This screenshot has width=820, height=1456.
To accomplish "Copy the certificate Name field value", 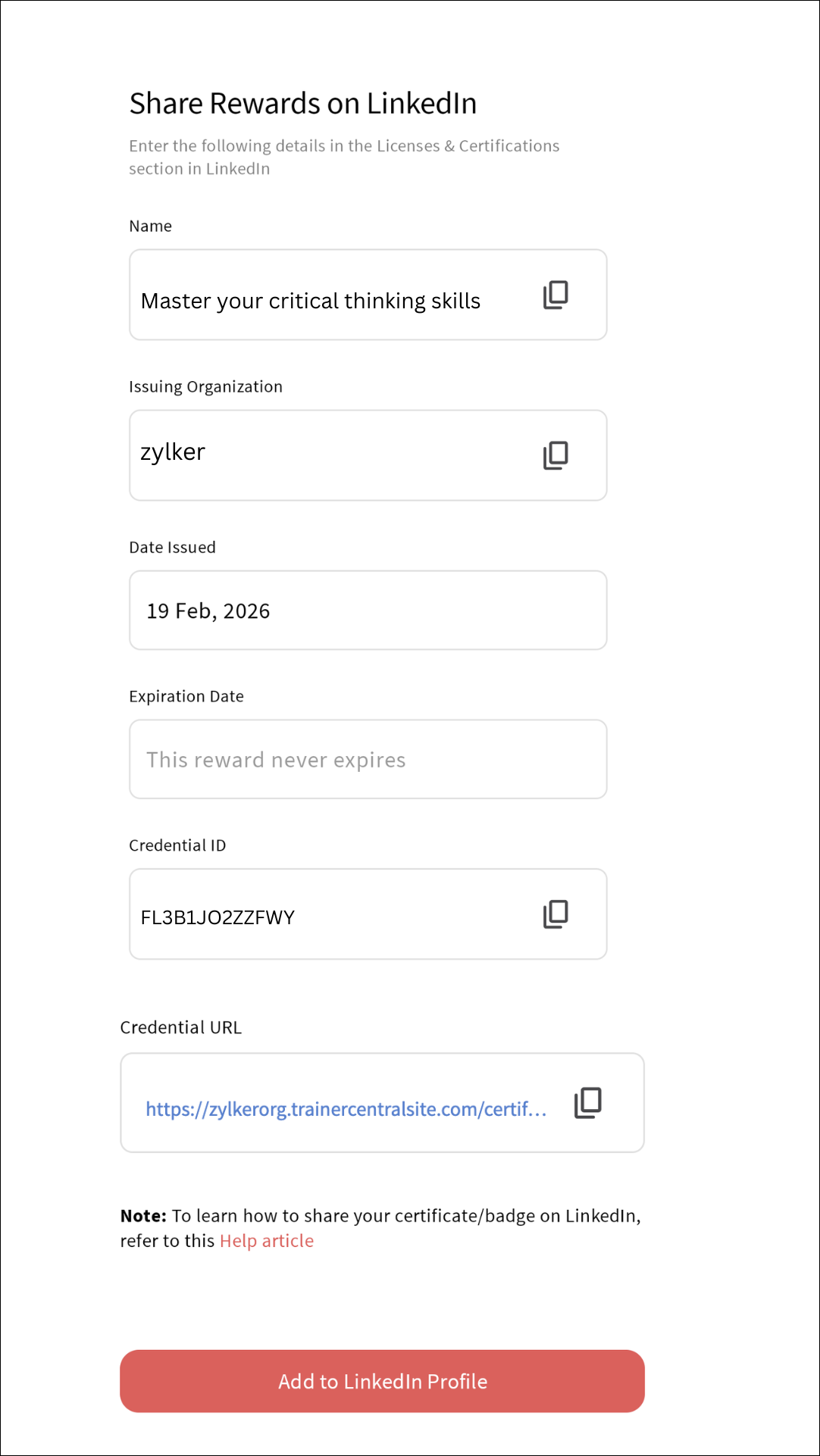I will [556, 295].
